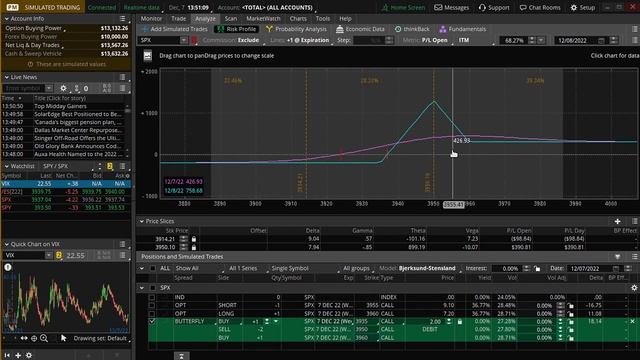
Task: Toggle the SPX group checkbox
Action: [153, 288]
